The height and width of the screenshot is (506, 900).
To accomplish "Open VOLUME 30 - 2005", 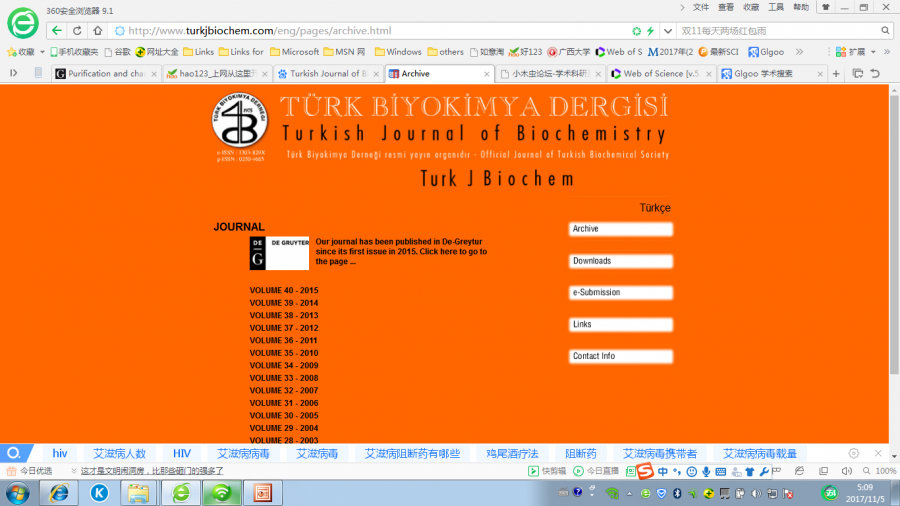I will [x=284, y=415].
